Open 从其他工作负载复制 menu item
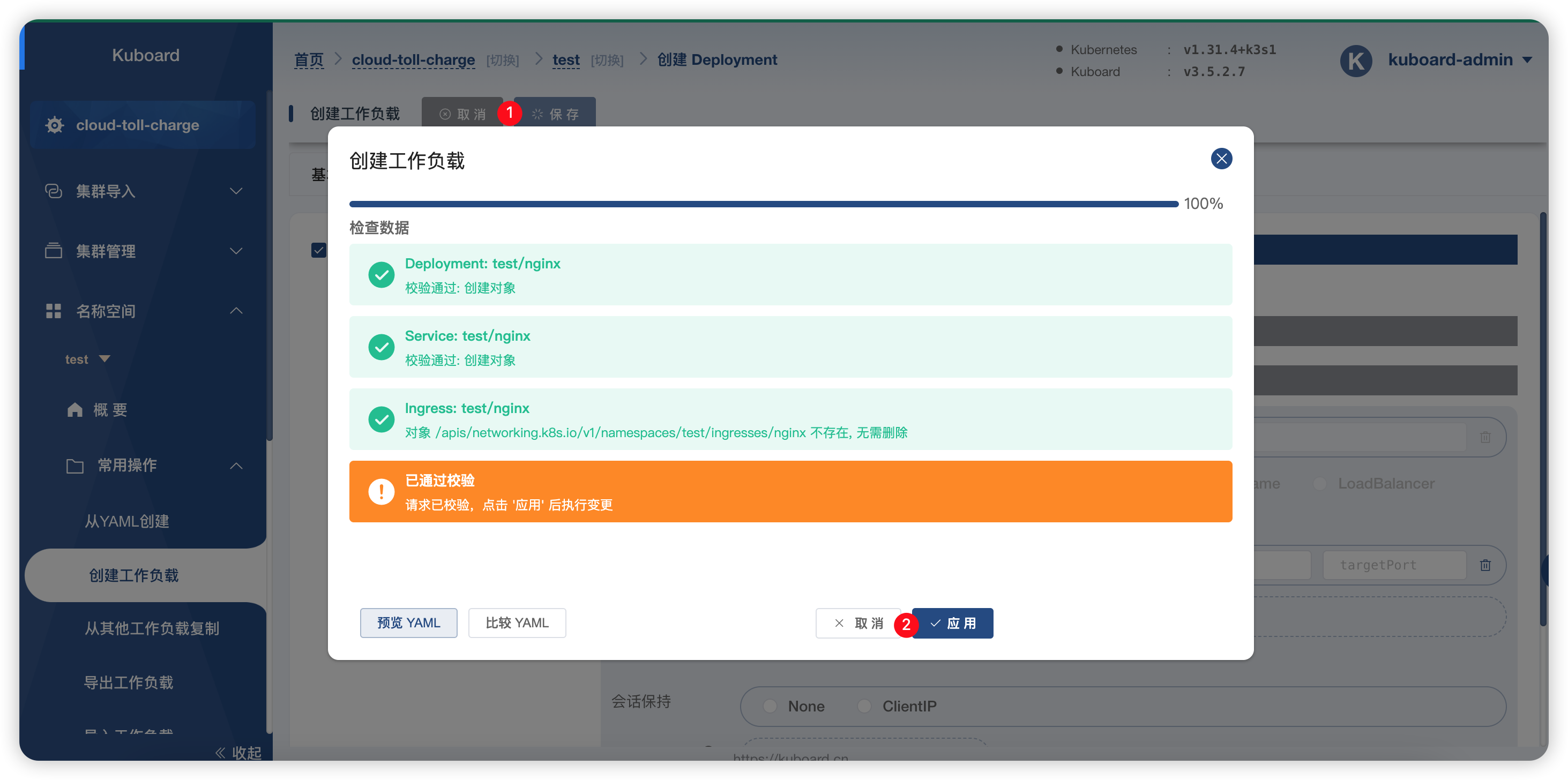This screenshot has width=1568, height=780. coord(152,628)
